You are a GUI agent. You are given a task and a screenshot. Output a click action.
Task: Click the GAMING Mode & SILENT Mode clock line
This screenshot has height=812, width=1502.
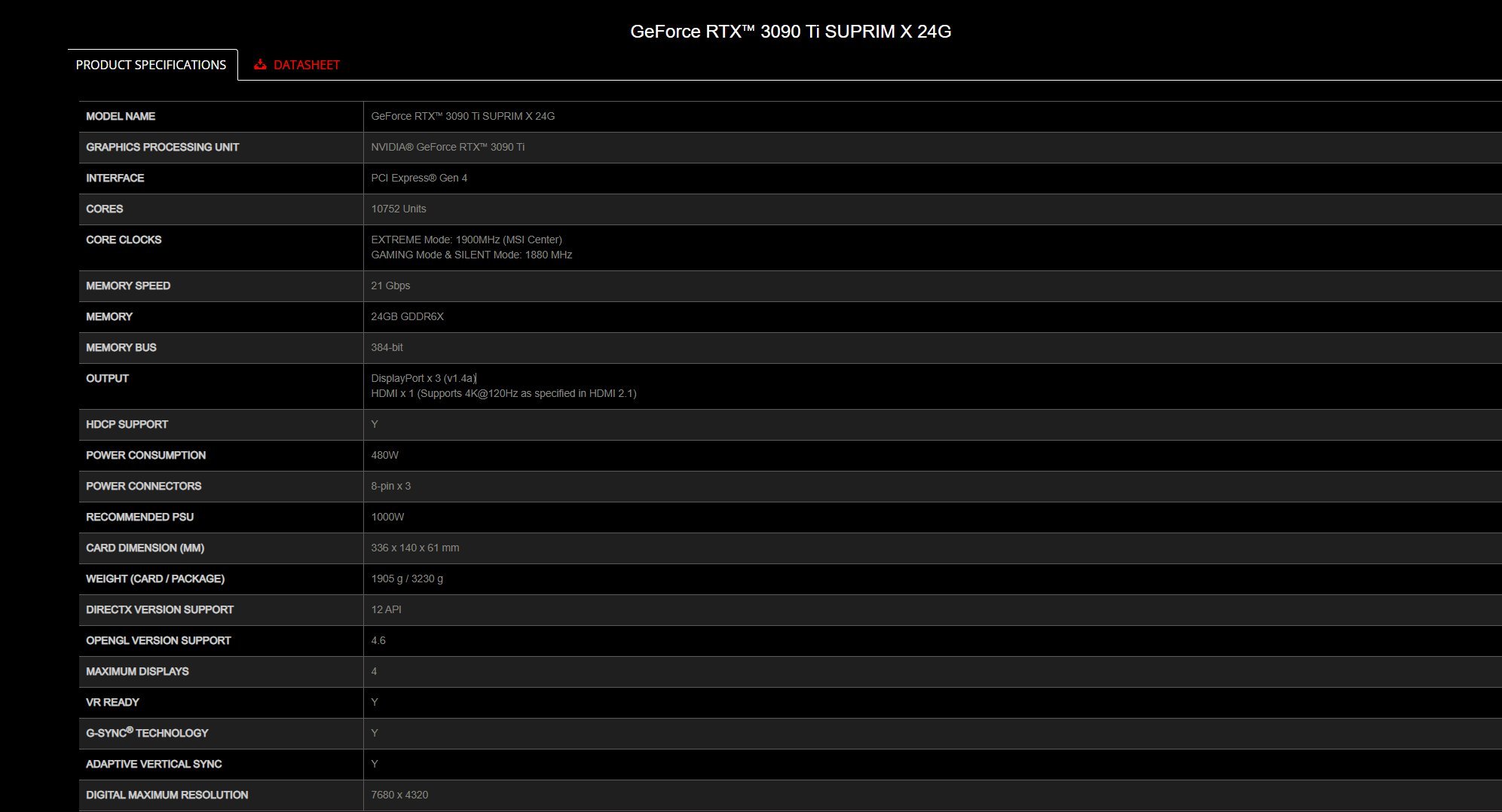471,255
